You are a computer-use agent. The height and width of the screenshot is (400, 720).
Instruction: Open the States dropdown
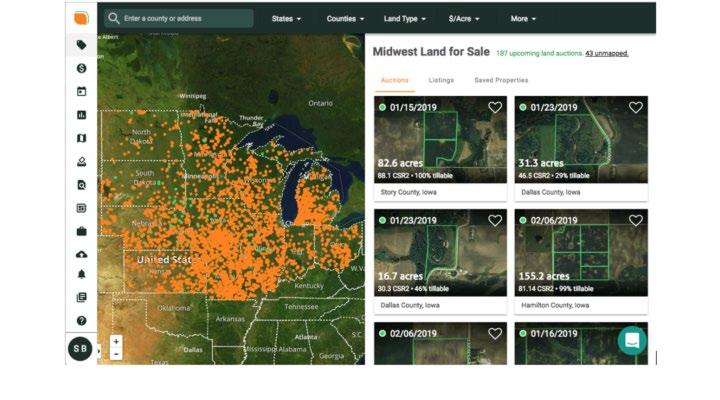click(286, 19)
